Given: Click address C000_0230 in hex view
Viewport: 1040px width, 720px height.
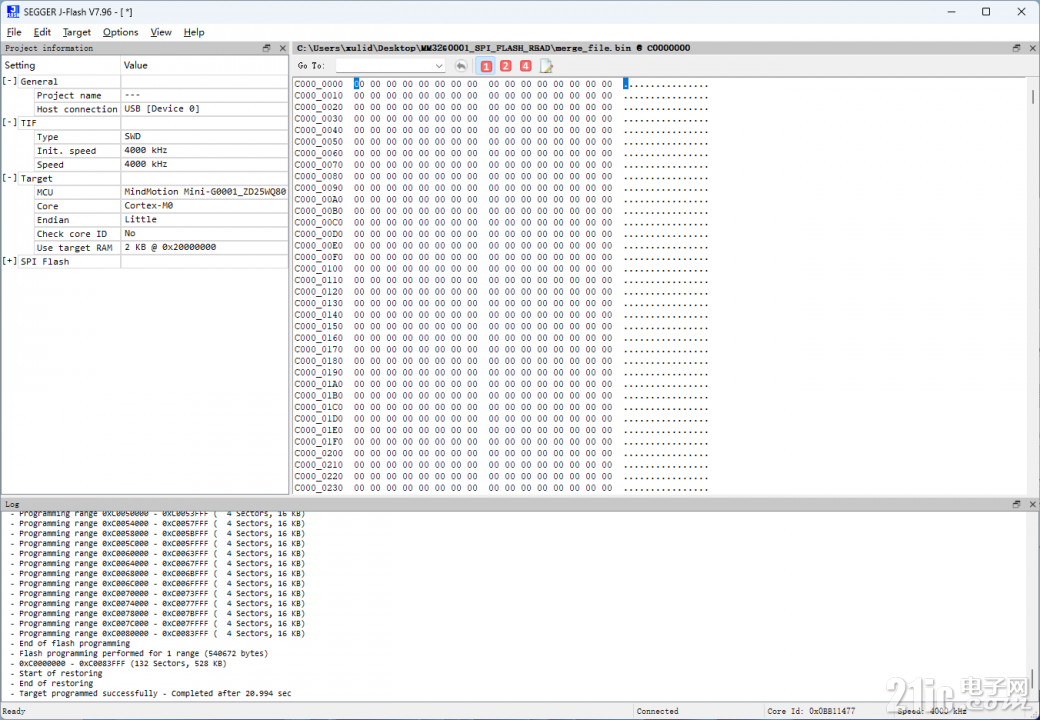Looking at the screenshot, I should [x=319, y=488].
